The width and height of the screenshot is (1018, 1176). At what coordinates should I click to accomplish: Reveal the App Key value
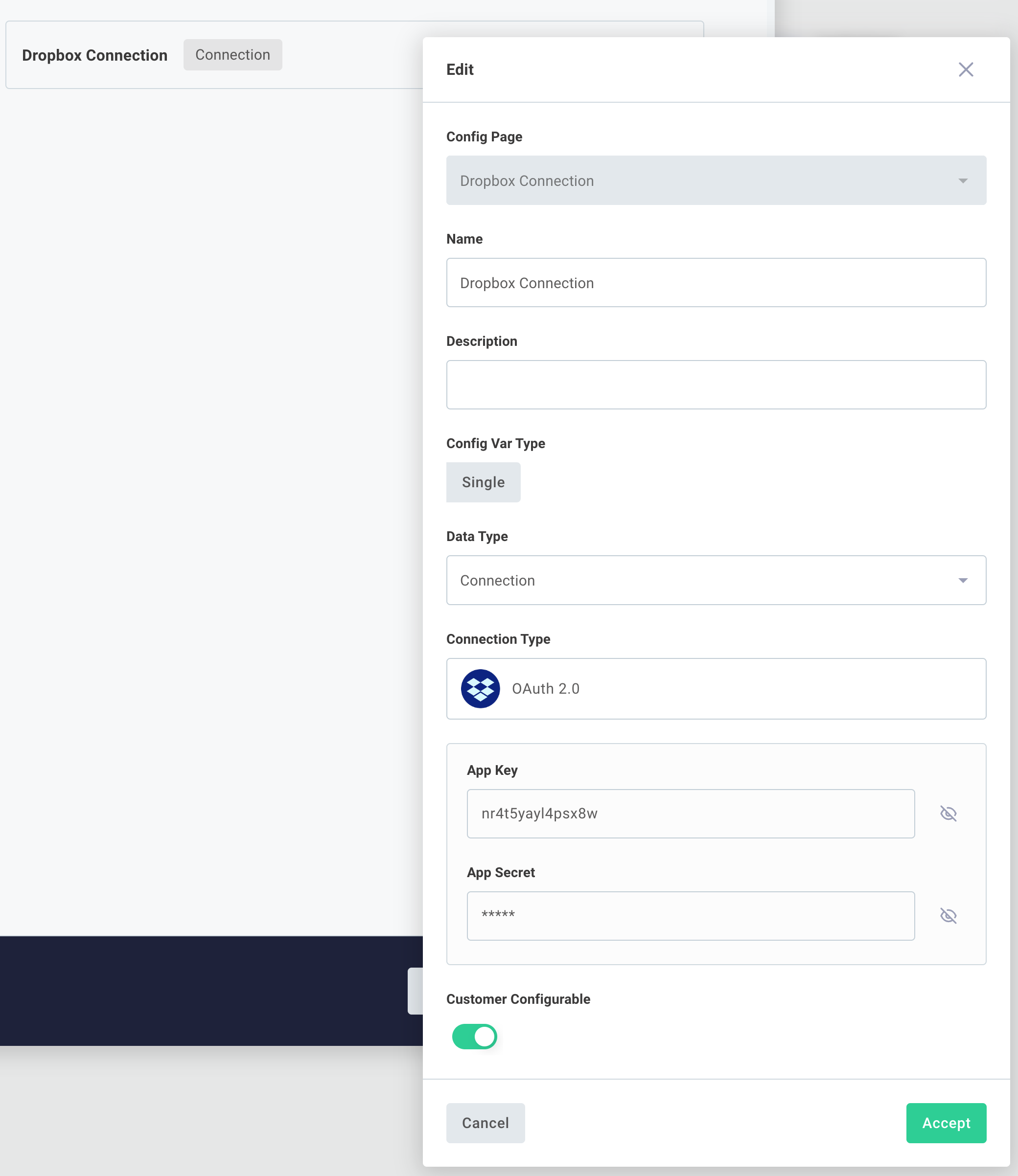click(x=949, y=813)
